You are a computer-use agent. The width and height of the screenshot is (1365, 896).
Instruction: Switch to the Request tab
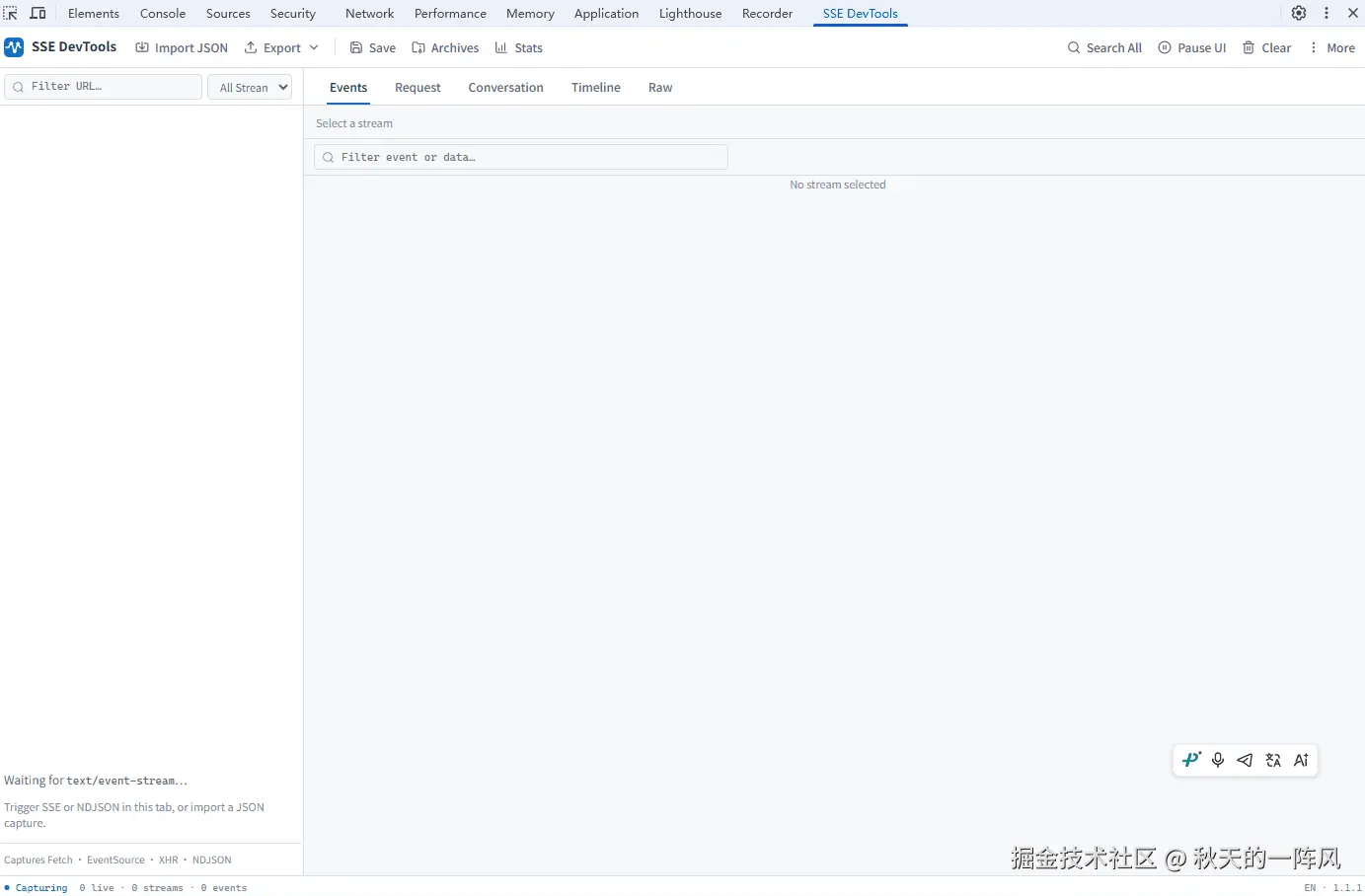pos(417,88)
